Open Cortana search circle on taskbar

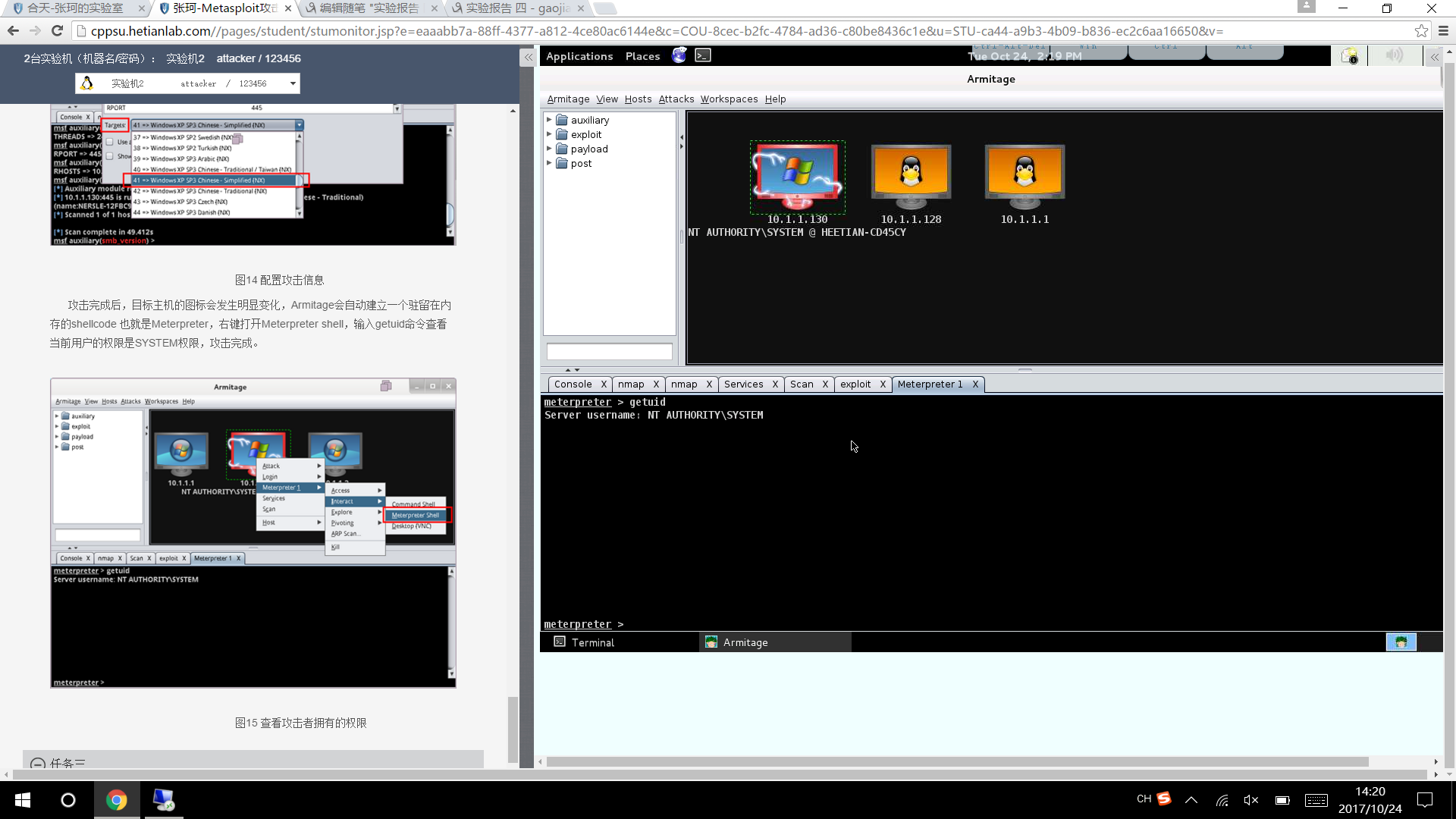click(x=68, y=800)
